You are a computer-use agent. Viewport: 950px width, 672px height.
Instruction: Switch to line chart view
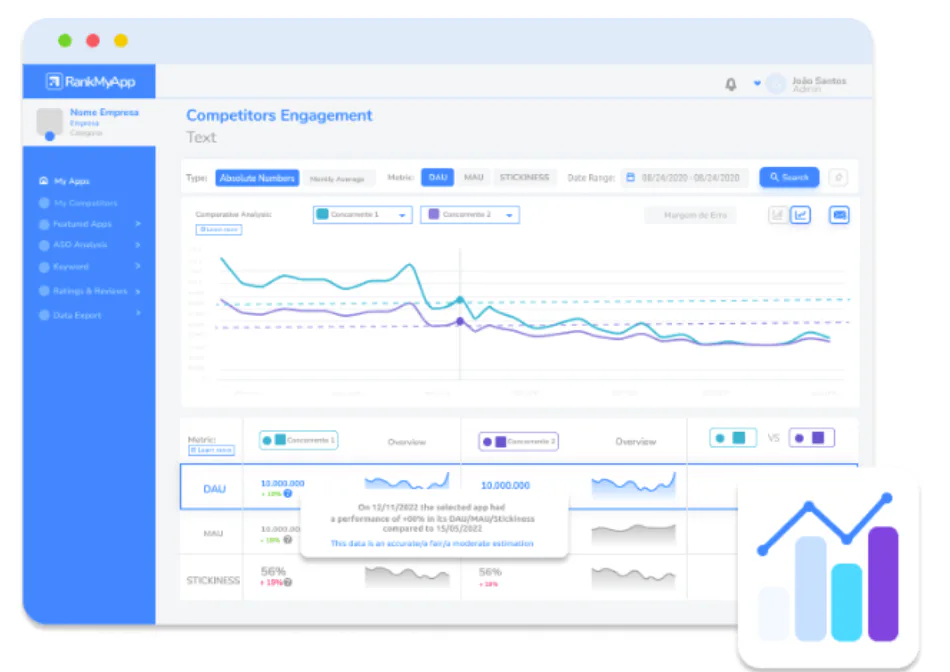click(x=800, y=215)
